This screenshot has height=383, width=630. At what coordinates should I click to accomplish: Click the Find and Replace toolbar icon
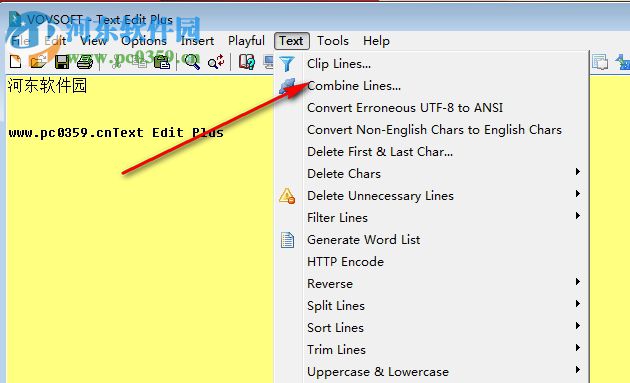pos(216,62)
